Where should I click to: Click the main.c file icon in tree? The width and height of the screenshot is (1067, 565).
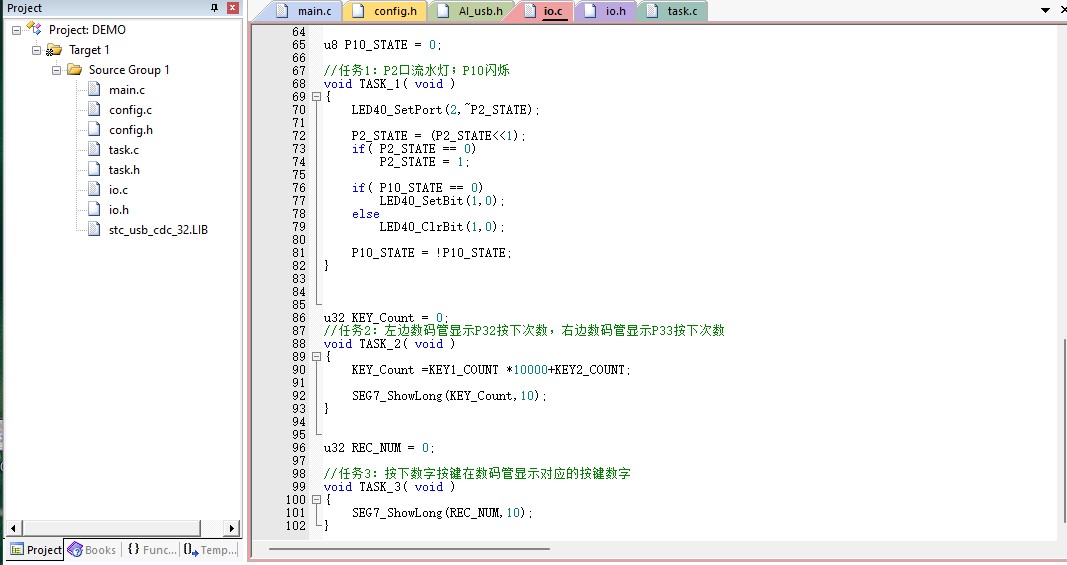tap(95, 89)
